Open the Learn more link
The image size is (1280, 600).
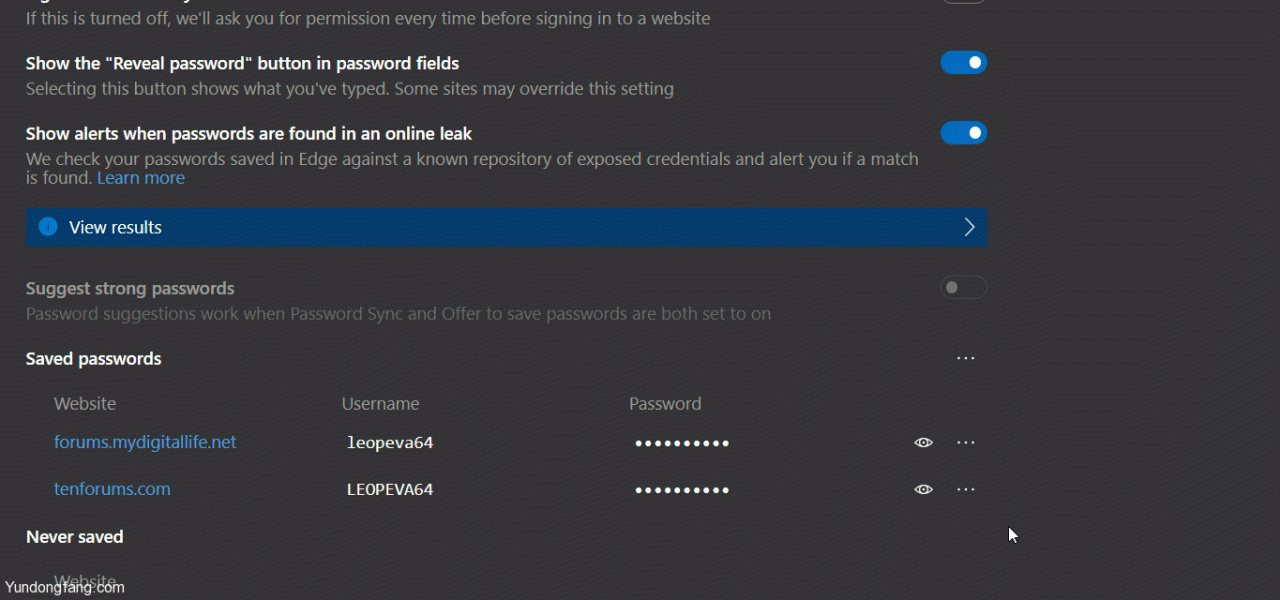[x=141, y=178]
